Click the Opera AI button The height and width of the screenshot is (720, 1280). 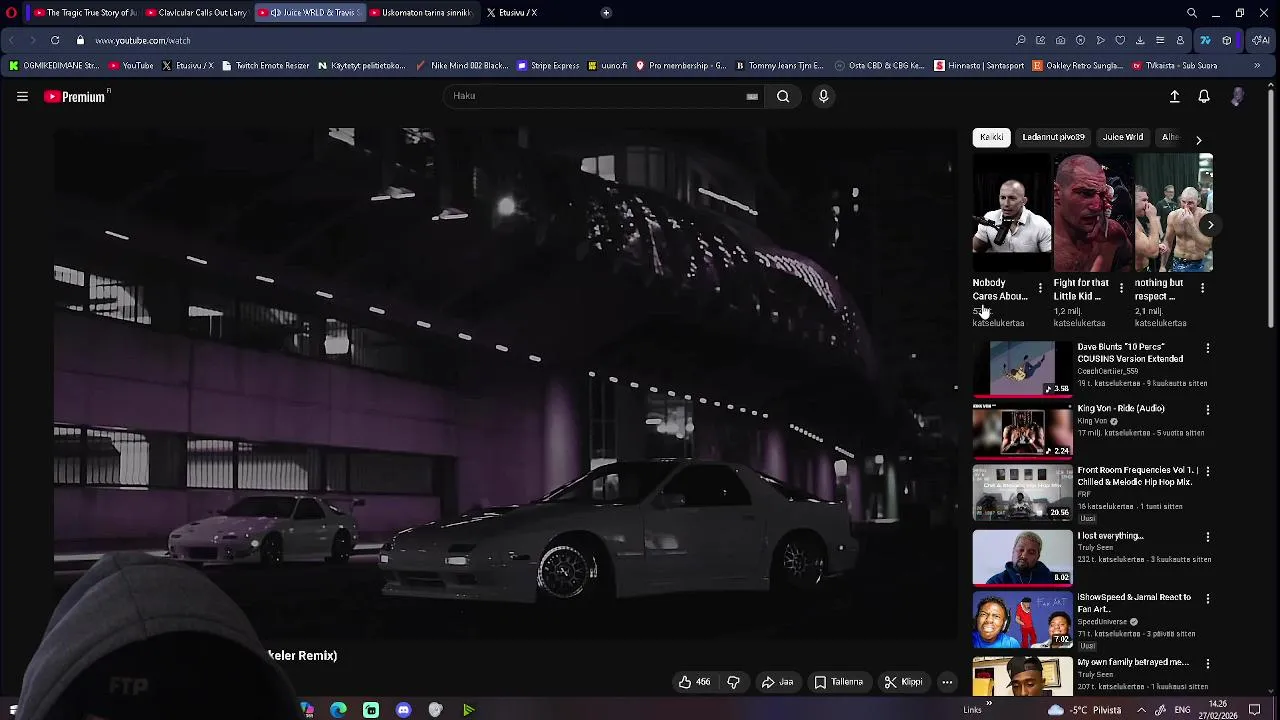click(1261, 40)
